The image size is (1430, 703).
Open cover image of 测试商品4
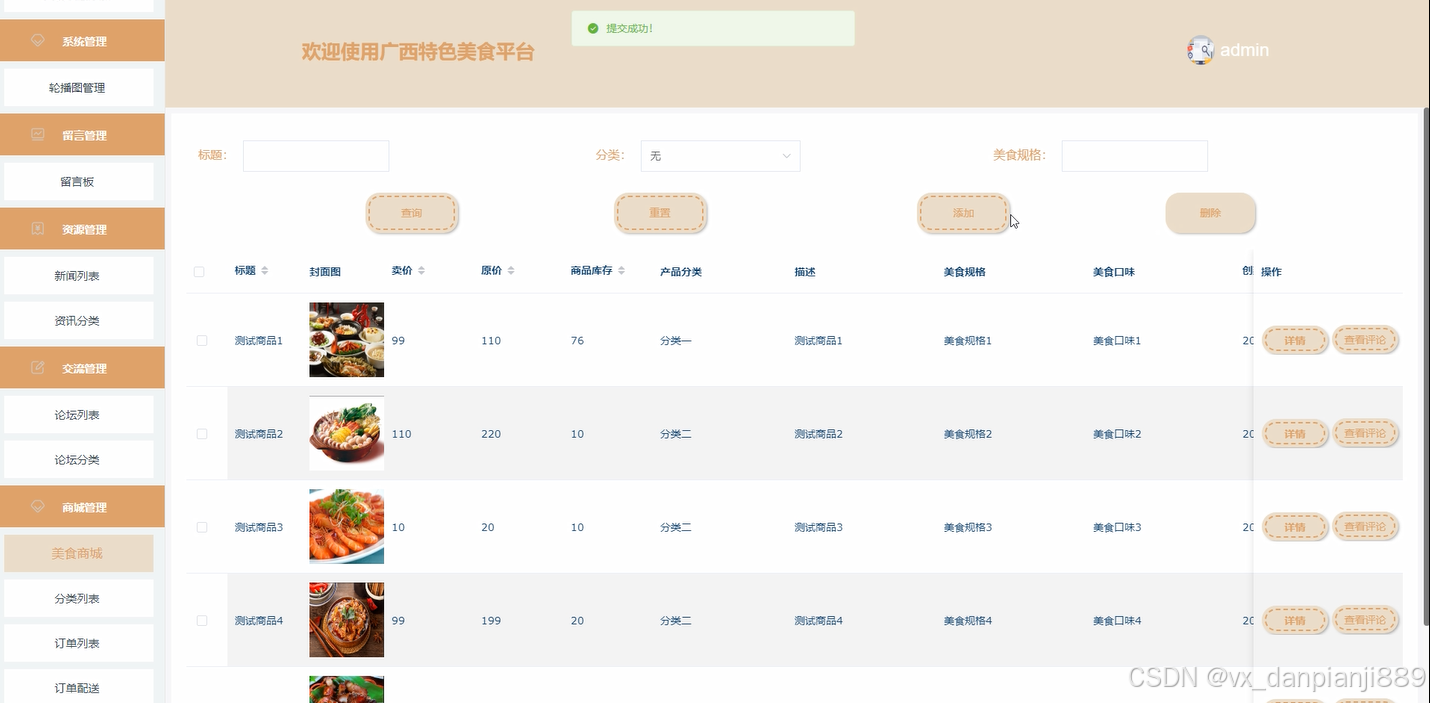pyautogui.click(x=346, y=620)
